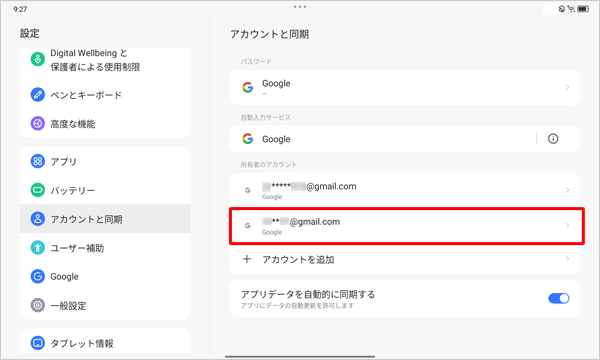
Task: Tap the ユーザー補助 accessibility icon
Action: 38,248
